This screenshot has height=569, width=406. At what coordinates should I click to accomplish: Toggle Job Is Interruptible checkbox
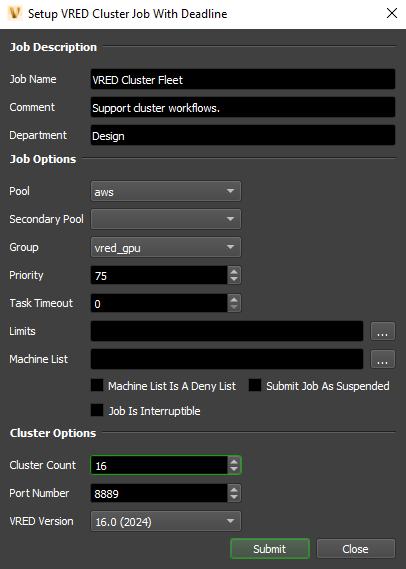point(97,410)
